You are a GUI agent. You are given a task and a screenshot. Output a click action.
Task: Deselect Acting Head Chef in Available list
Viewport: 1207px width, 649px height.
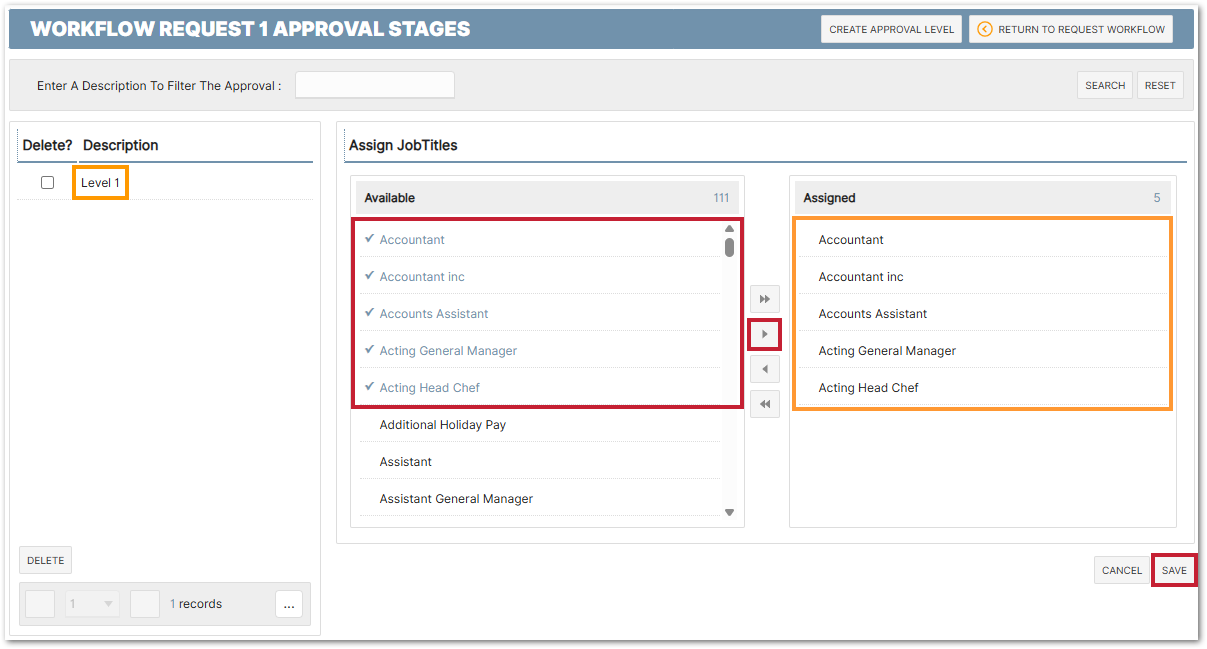(429, 388)
